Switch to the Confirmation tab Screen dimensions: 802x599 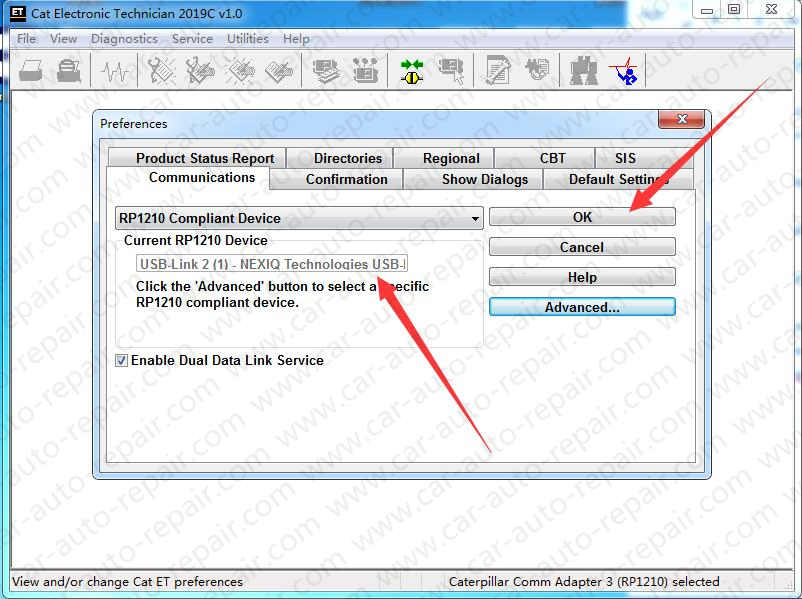click(x=337, y=180)
